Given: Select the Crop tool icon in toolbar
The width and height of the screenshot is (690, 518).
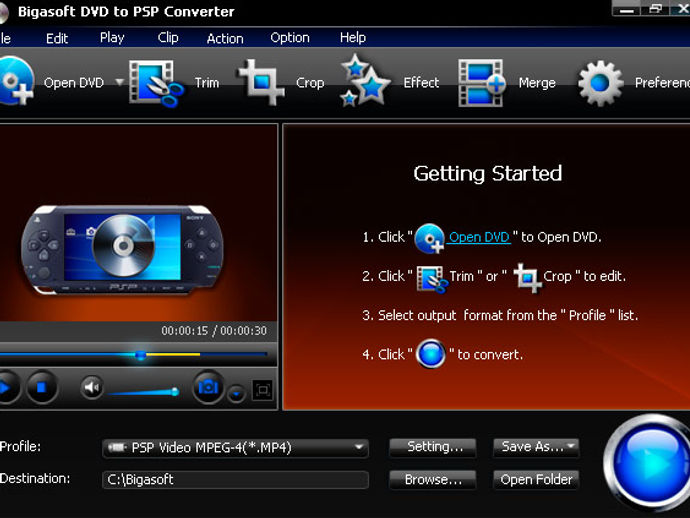Looking at the screenshot, I should pos(262,82).
